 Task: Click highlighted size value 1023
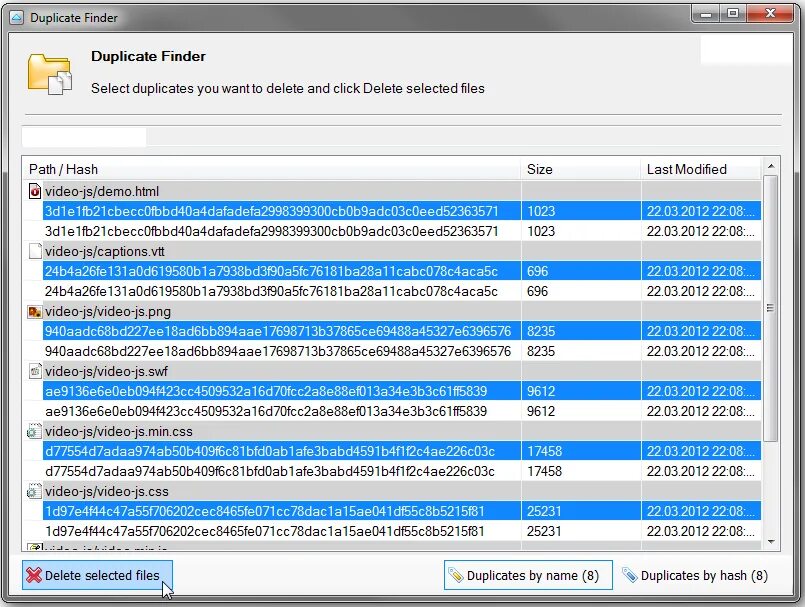tap(541, 211)
